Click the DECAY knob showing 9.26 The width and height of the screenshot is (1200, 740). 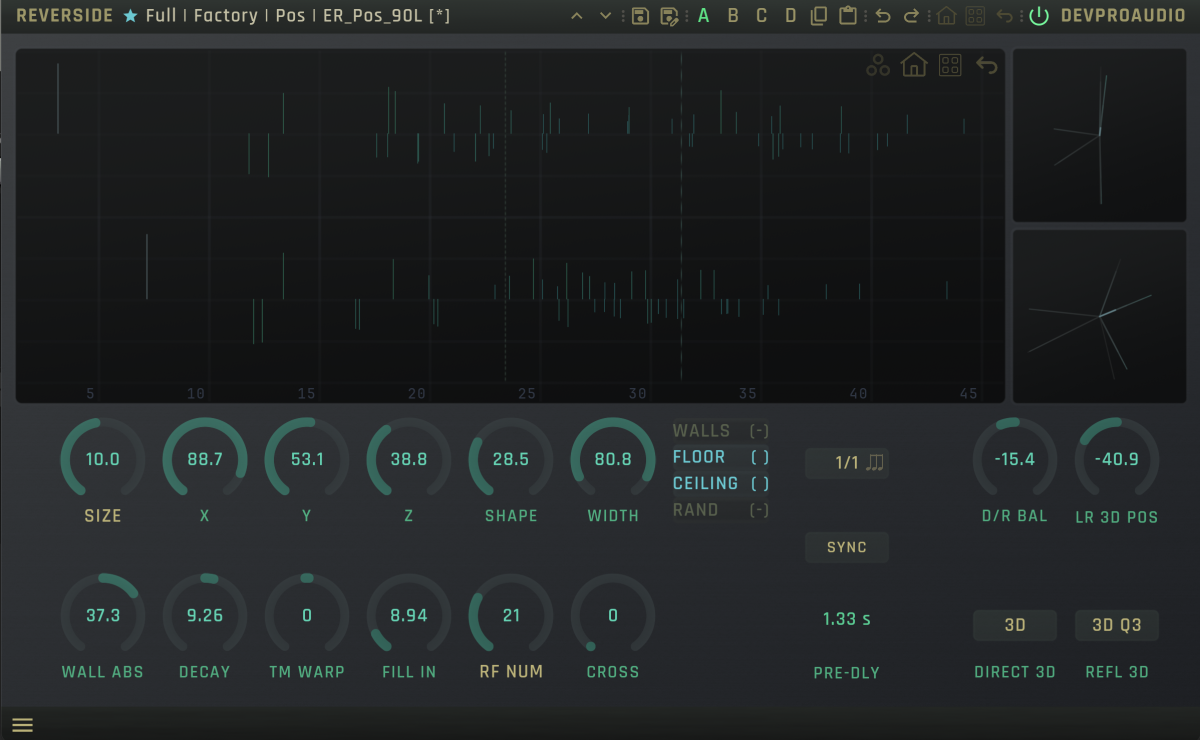tap(205, 616)
